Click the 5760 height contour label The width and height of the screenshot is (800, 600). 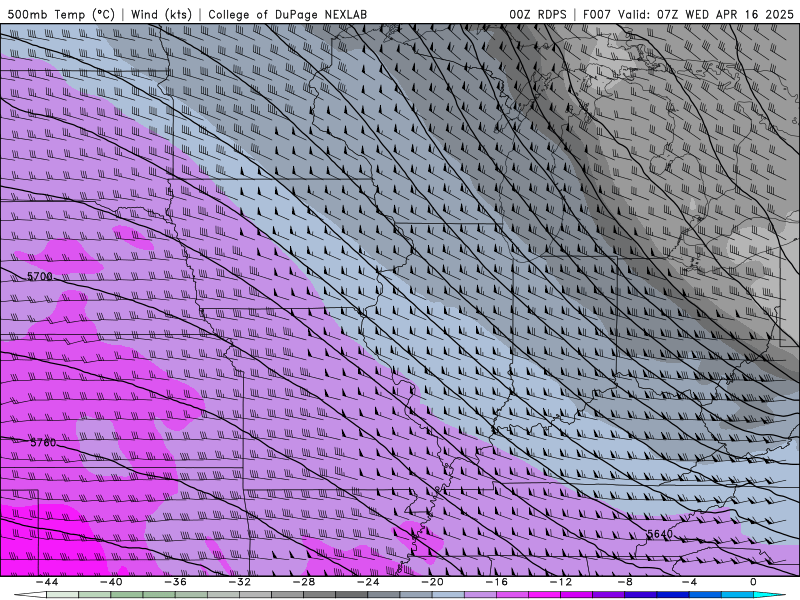pos(43,442)
